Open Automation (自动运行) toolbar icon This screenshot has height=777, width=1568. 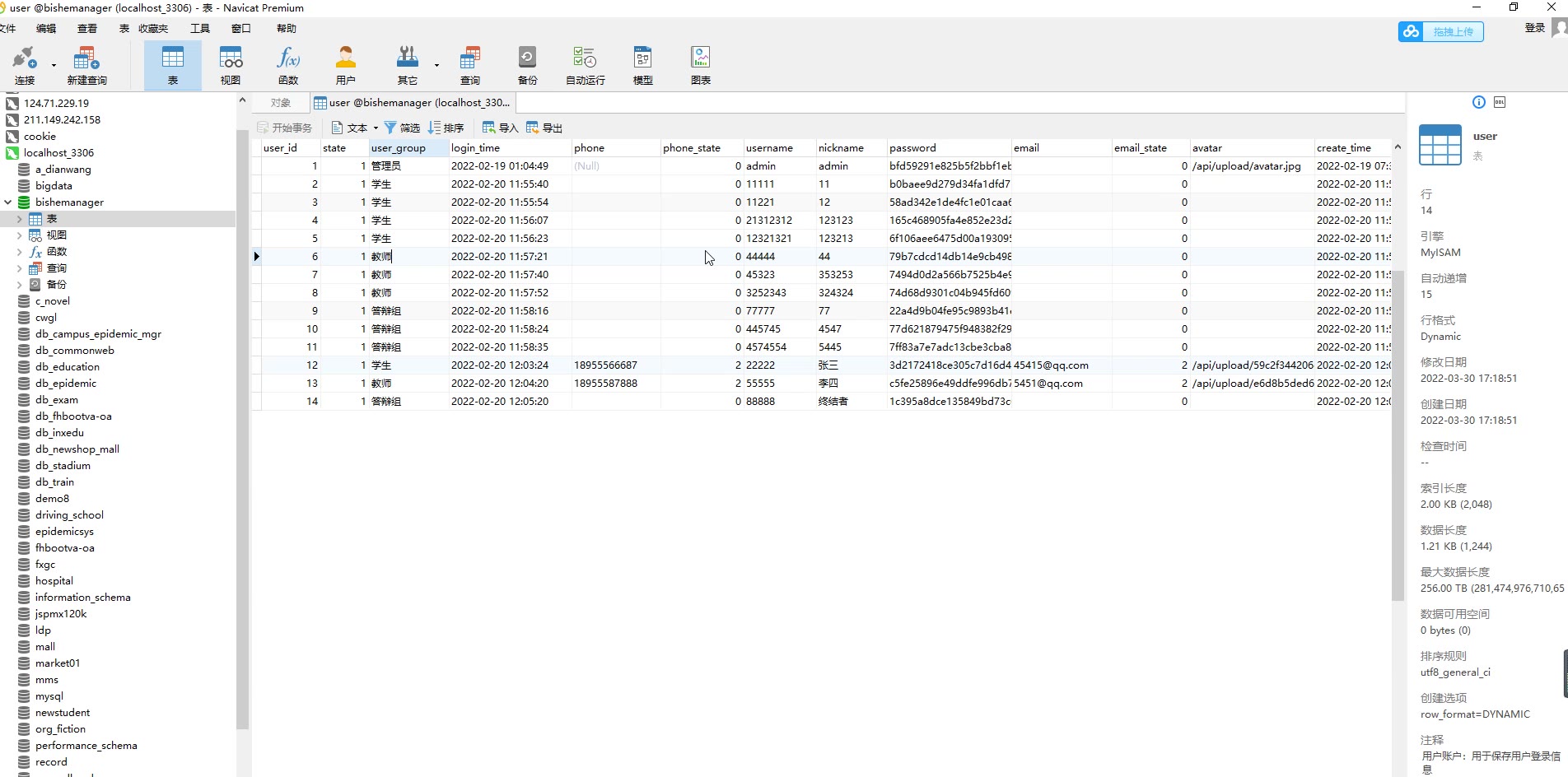[x=585, y=65]
